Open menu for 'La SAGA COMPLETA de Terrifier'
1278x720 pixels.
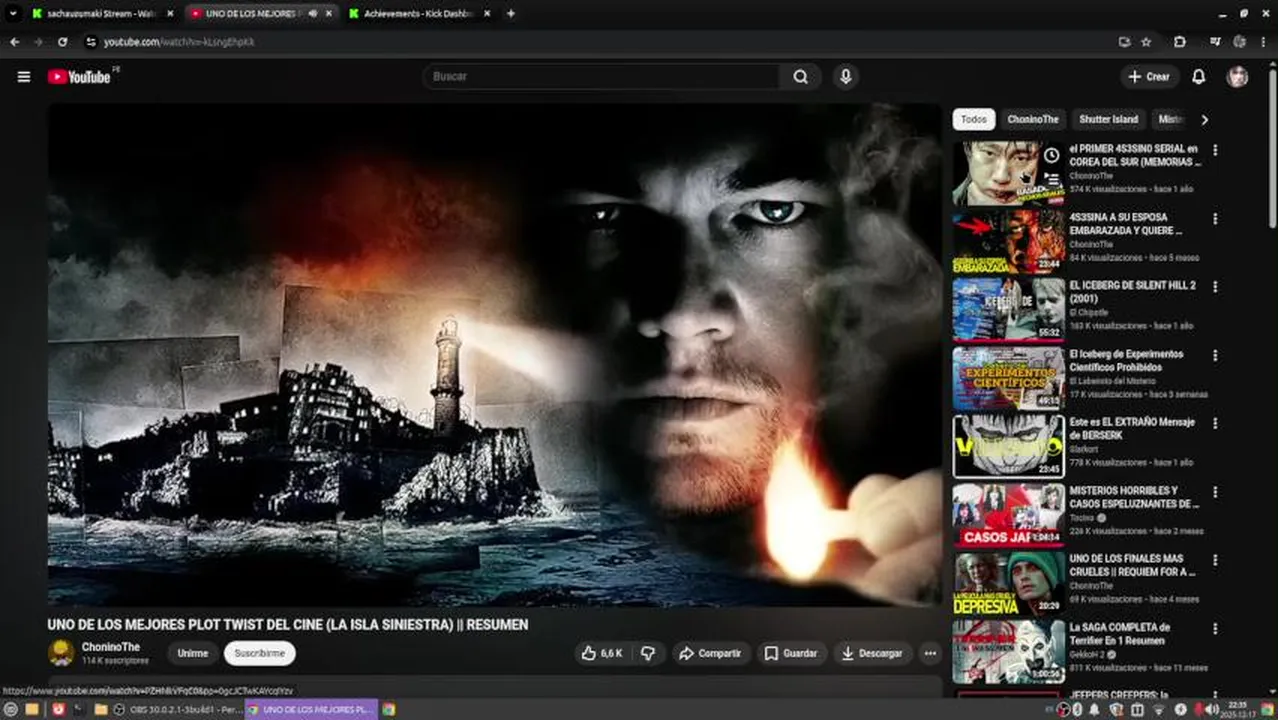coord(1216,628)
